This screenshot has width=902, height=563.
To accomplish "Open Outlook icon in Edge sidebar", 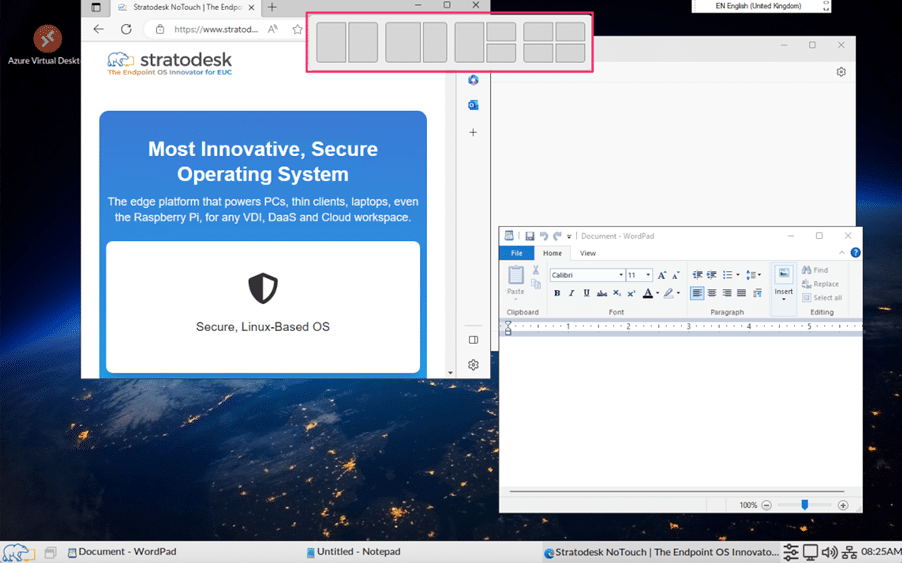I will pyautogui.click(x=473, y=105).
